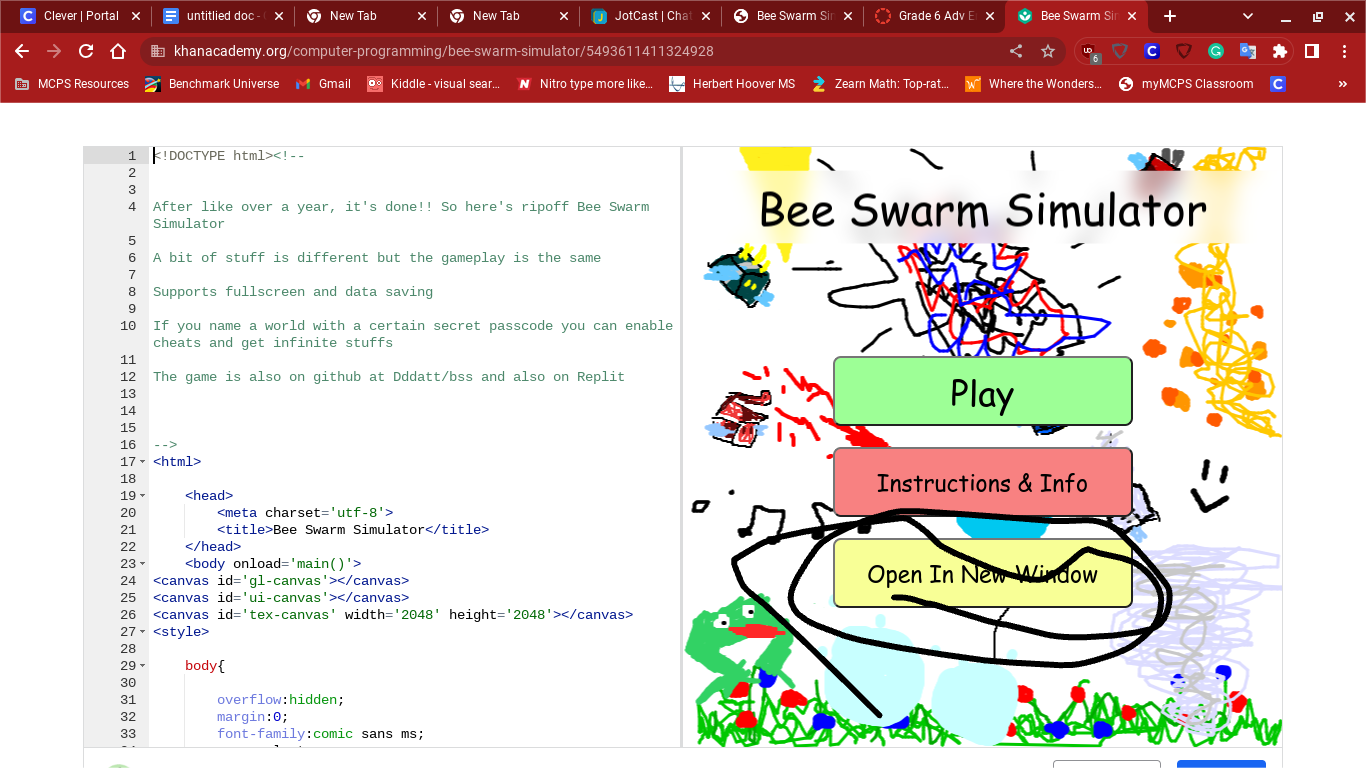The height and width of the screenshot is (768, 1366).
Task: Go to the browser home page
Action: pyautogui.click(x=118, y=51)
